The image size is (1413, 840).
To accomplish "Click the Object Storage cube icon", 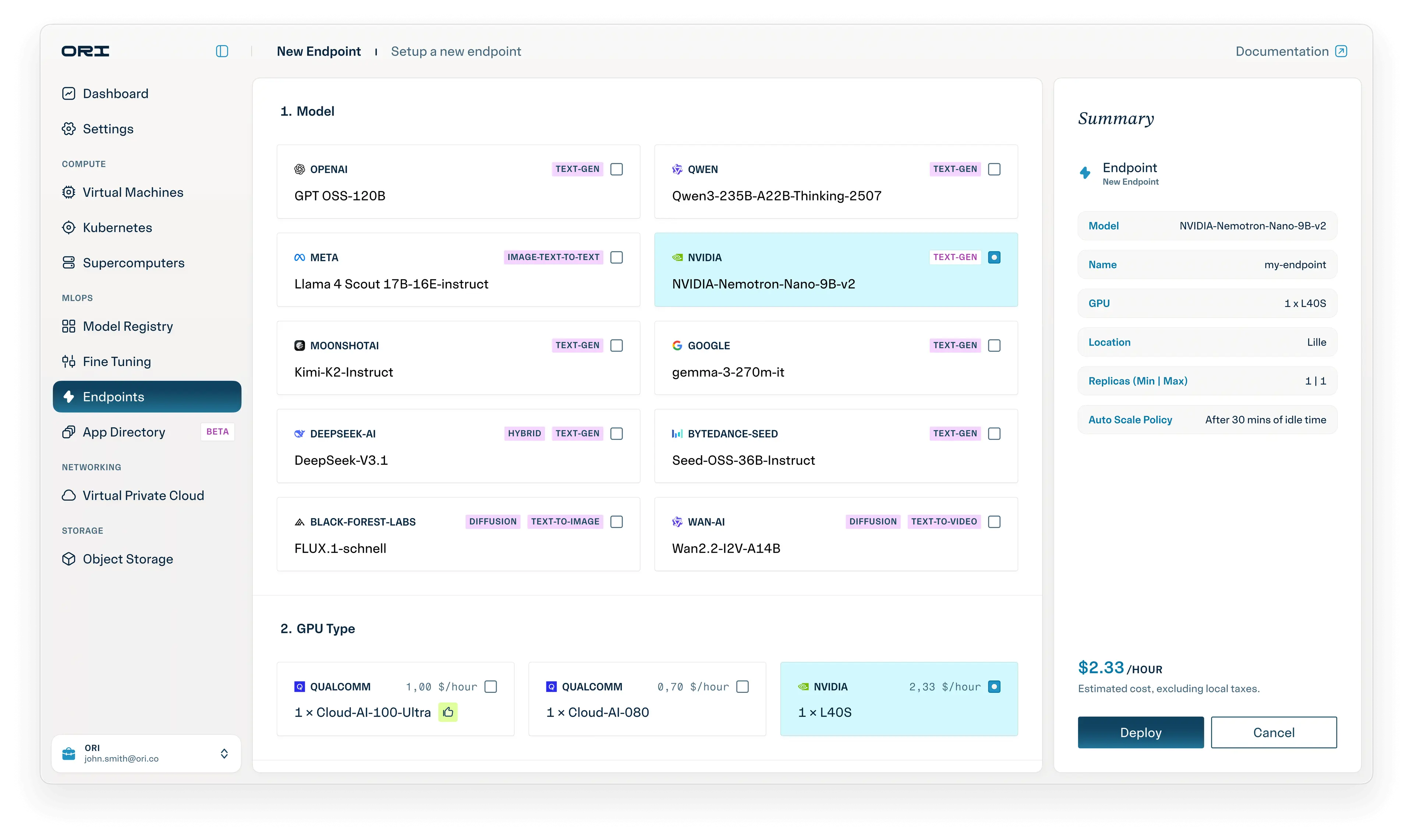I will (x=68, y=559).
